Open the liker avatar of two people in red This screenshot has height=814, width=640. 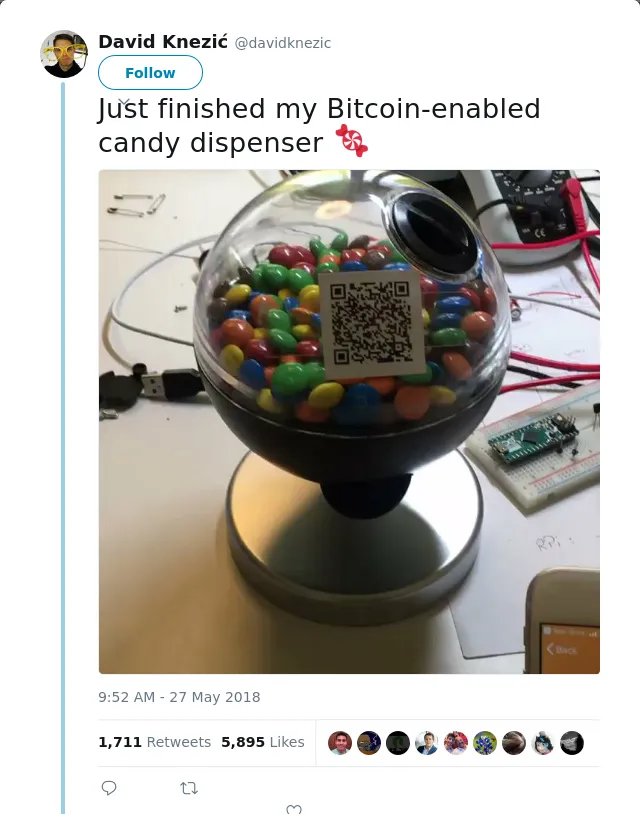(456, 743)
